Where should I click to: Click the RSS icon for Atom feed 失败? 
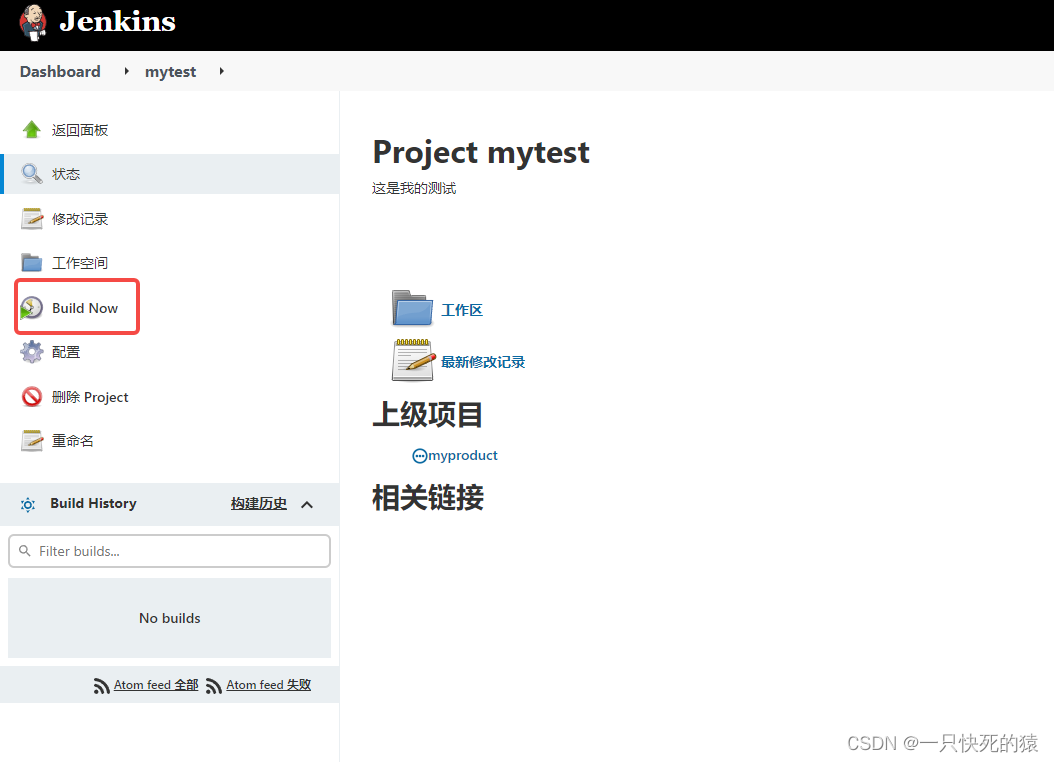(x=214, y=686)
